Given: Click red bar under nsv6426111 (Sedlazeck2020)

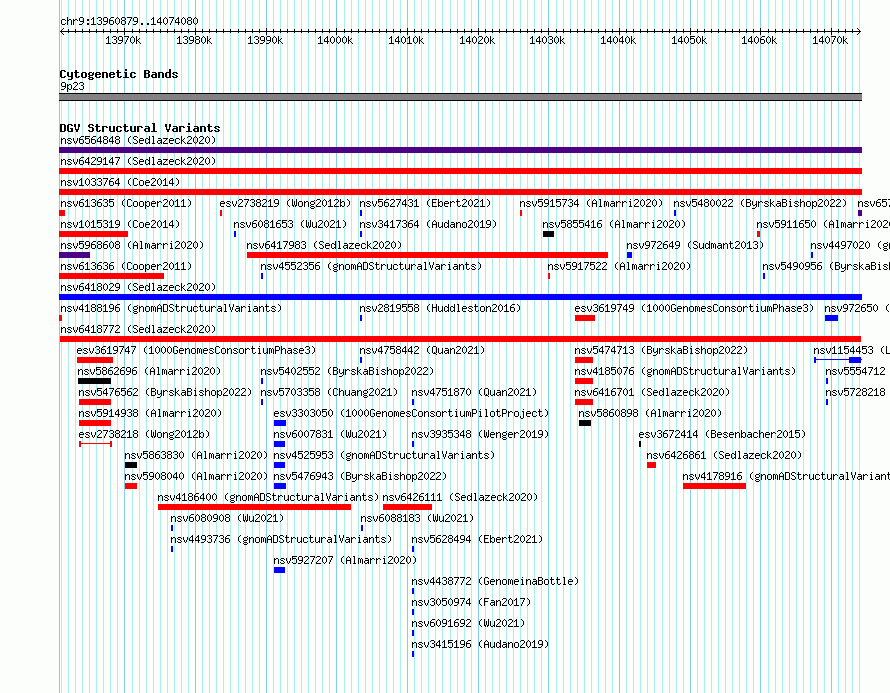Looking at the screenshot, I should [408, 507].
